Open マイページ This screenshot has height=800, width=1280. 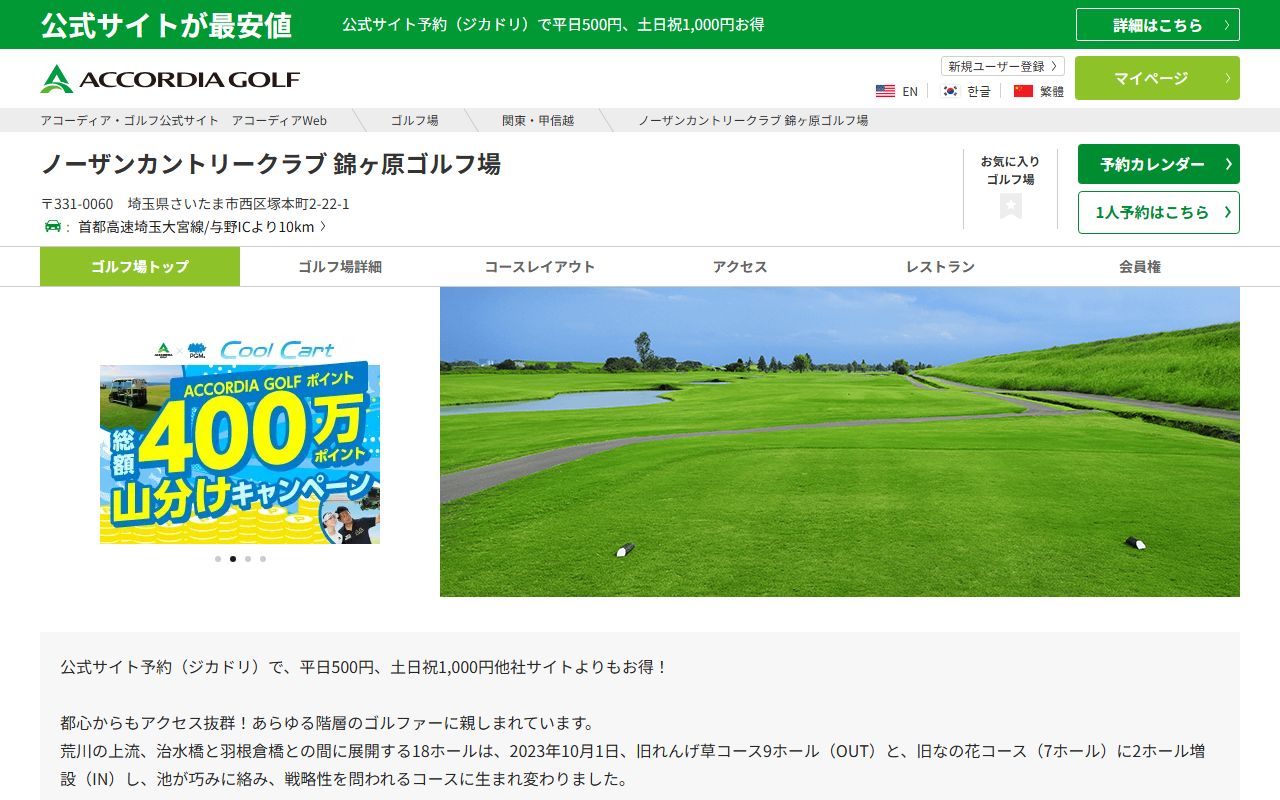click(x=1158, y=78)
